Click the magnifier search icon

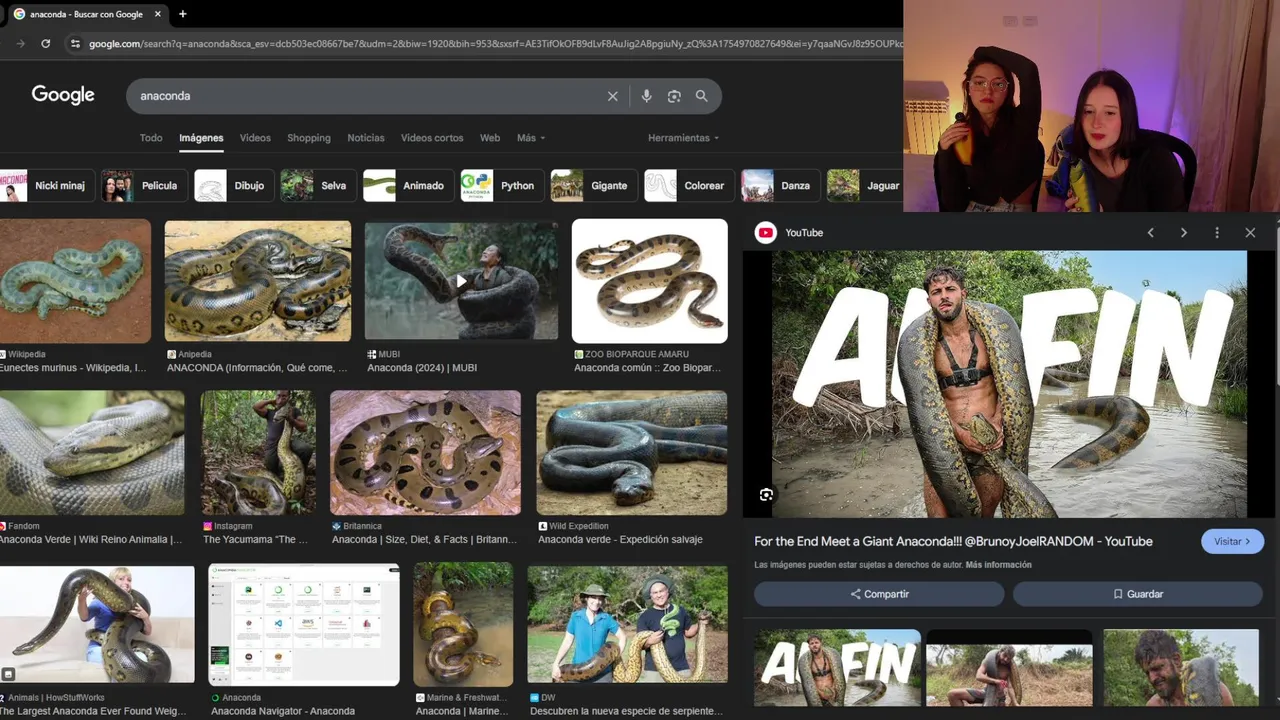pos(701,96)
